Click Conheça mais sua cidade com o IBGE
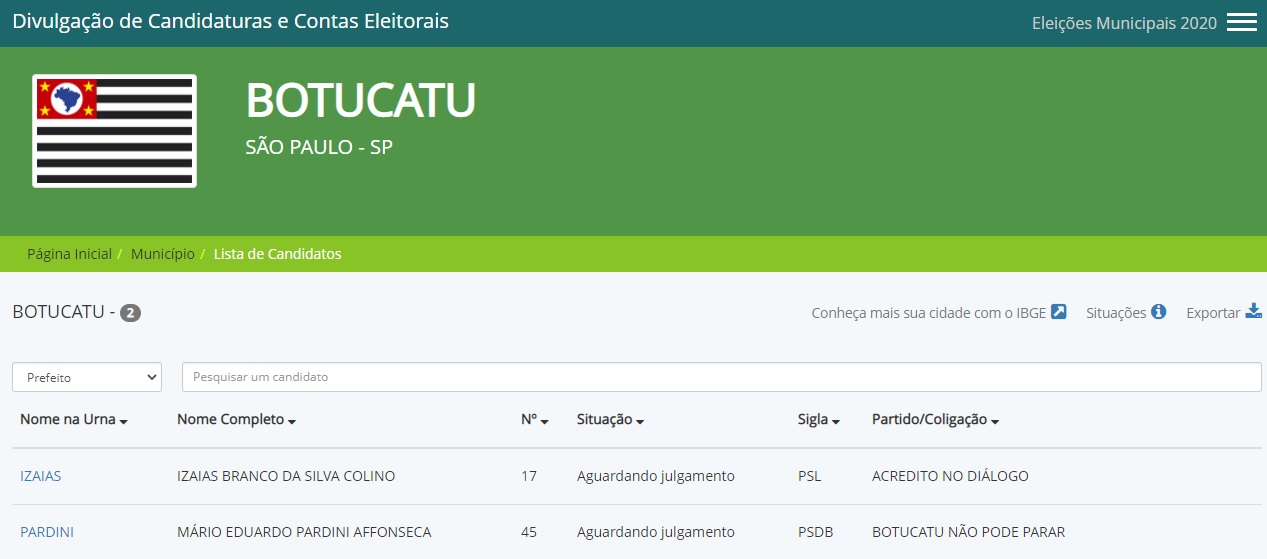Viewport: 1267px width, 559px height. click(x=928, y=313)
